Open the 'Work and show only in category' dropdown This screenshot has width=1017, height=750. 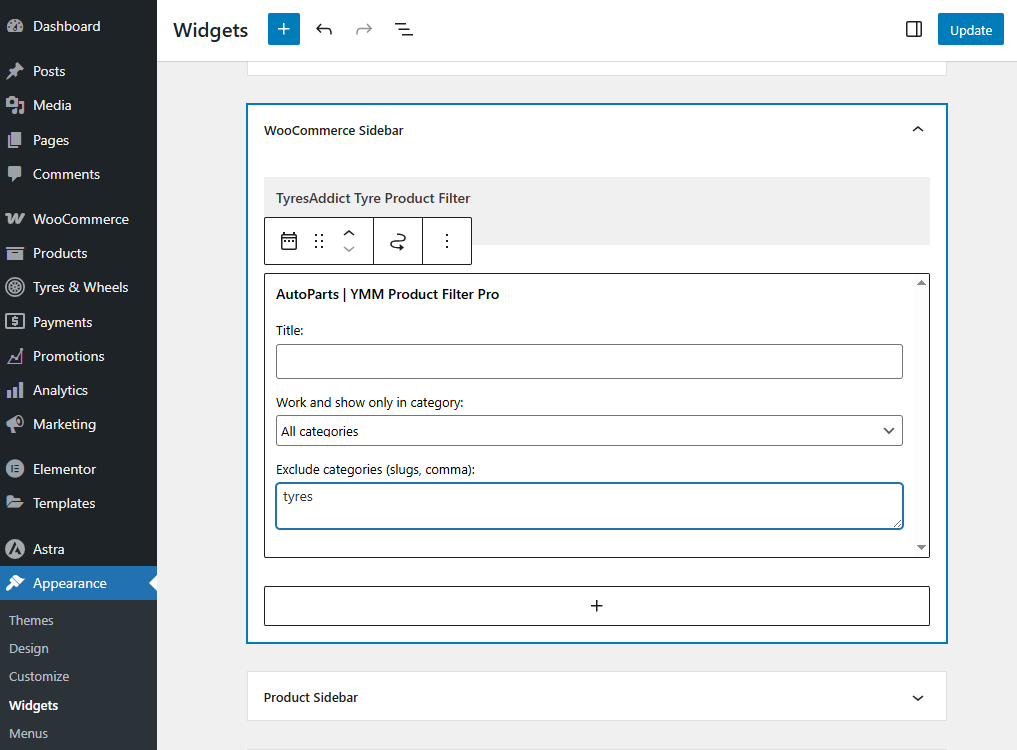589,431
